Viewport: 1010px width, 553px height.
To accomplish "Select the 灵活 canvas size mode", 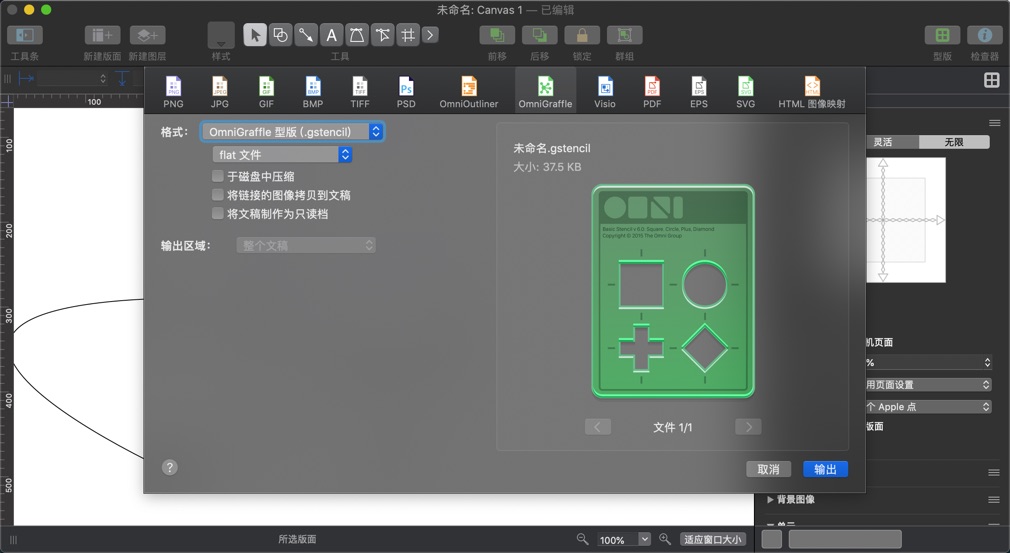I will tap(892, 142).
